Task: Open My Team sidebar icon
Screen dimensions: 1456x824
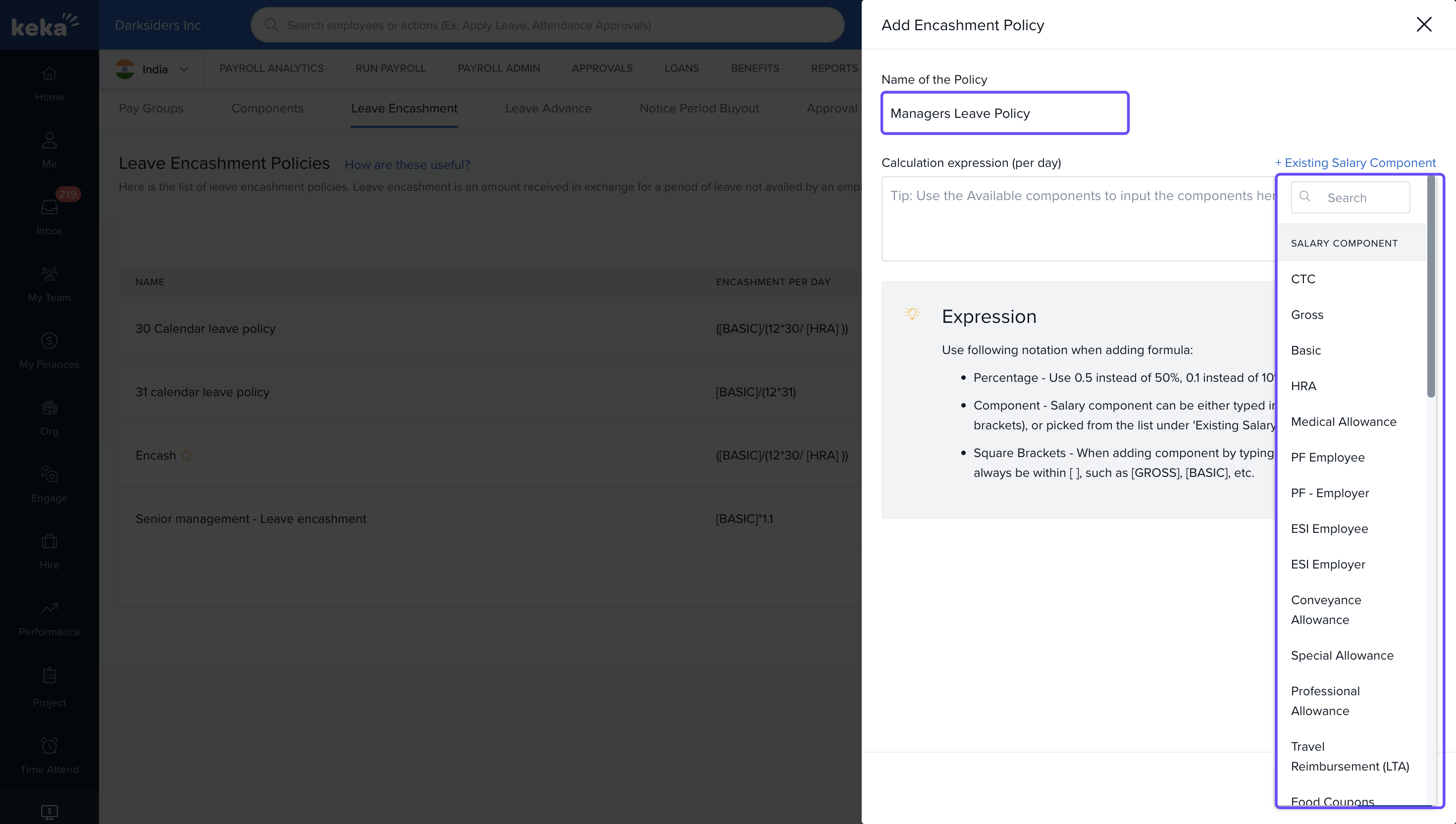Action: [49, 274]
